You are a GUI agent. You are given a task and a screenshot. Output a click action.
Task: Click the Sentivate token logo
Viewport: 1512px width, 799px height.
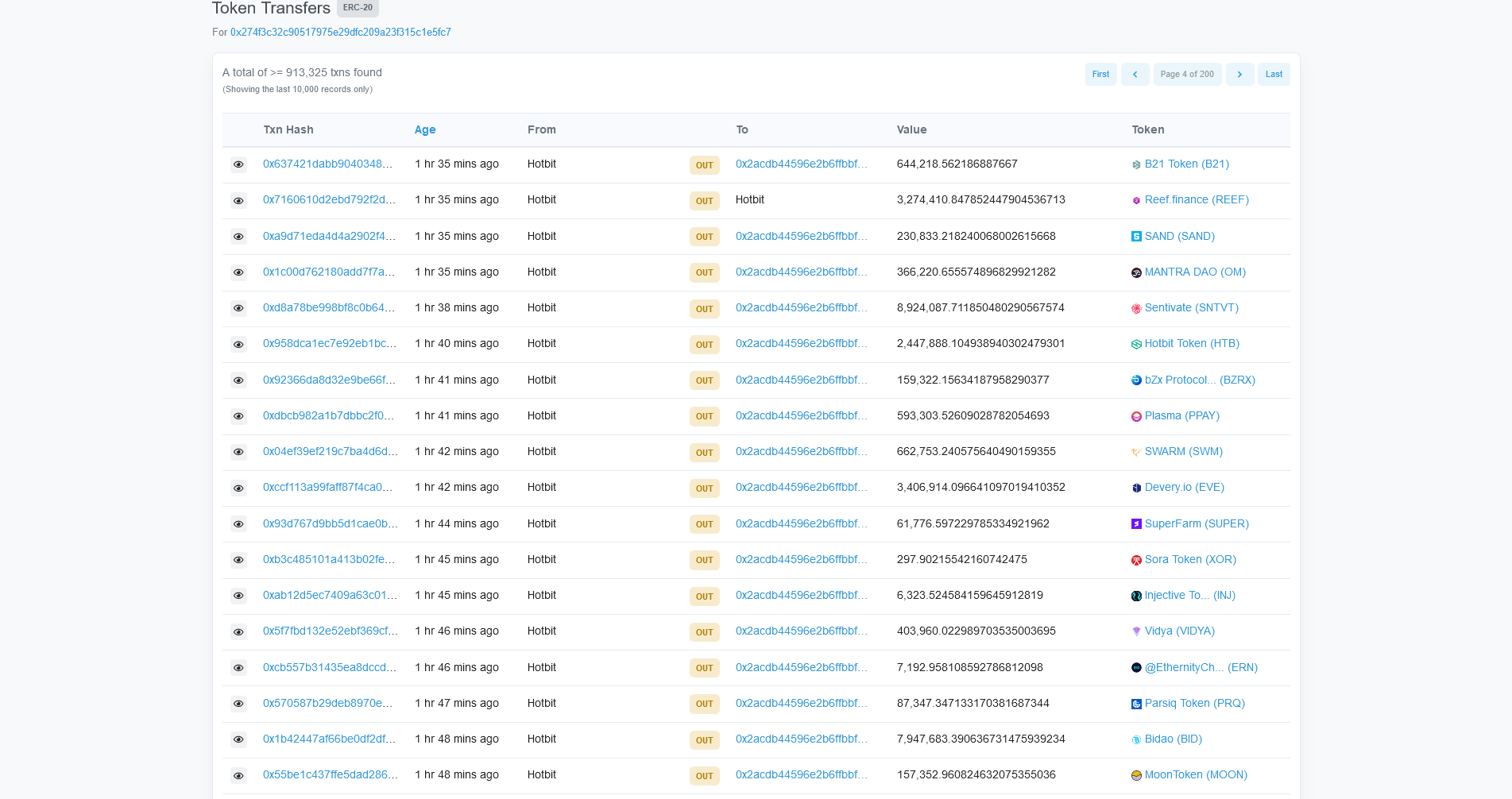tap(1136, 308)
